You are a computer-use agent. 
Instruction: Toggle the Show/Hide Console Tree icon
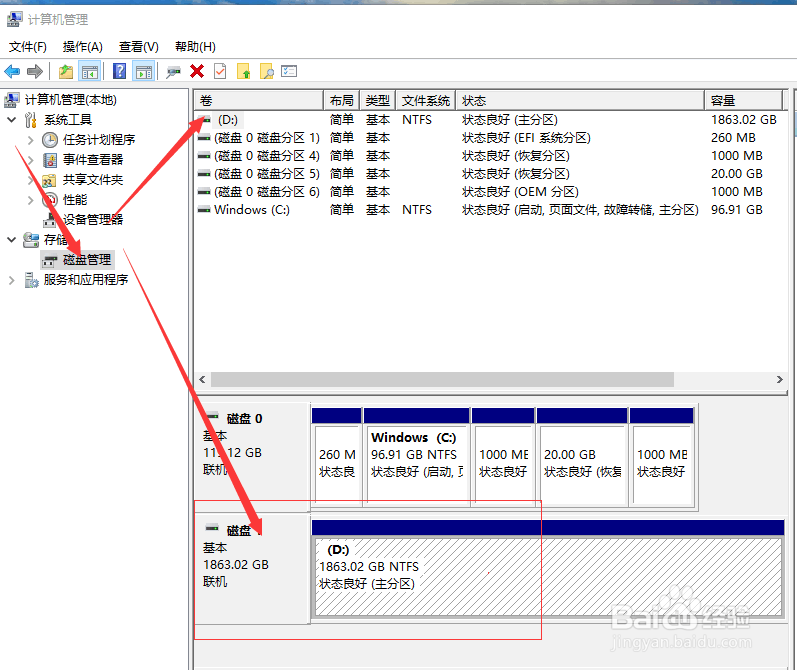[90, 72]
